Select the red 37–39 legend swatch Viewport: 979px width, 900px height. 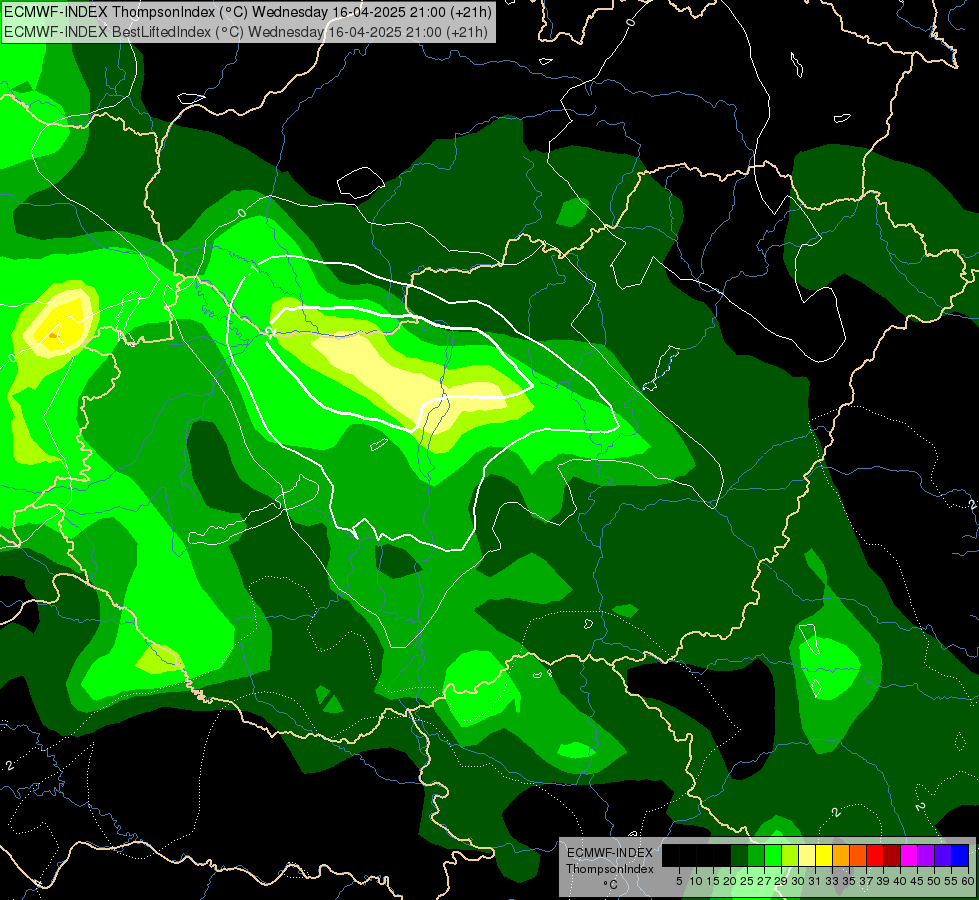(875, 856)
